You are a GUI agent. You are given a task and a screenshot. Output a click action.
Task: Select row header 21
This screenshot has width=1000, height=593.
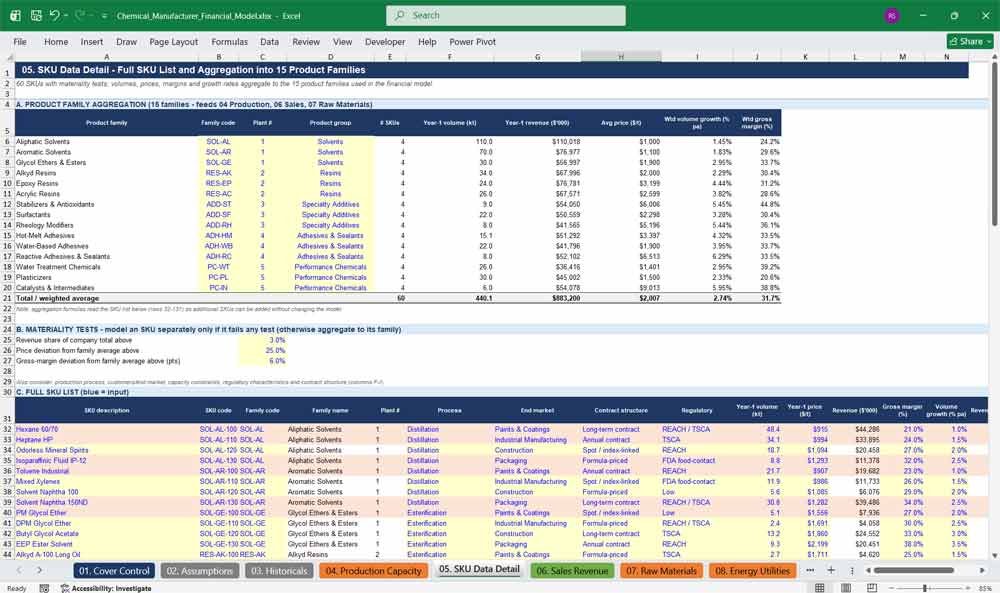click(7, 298)
